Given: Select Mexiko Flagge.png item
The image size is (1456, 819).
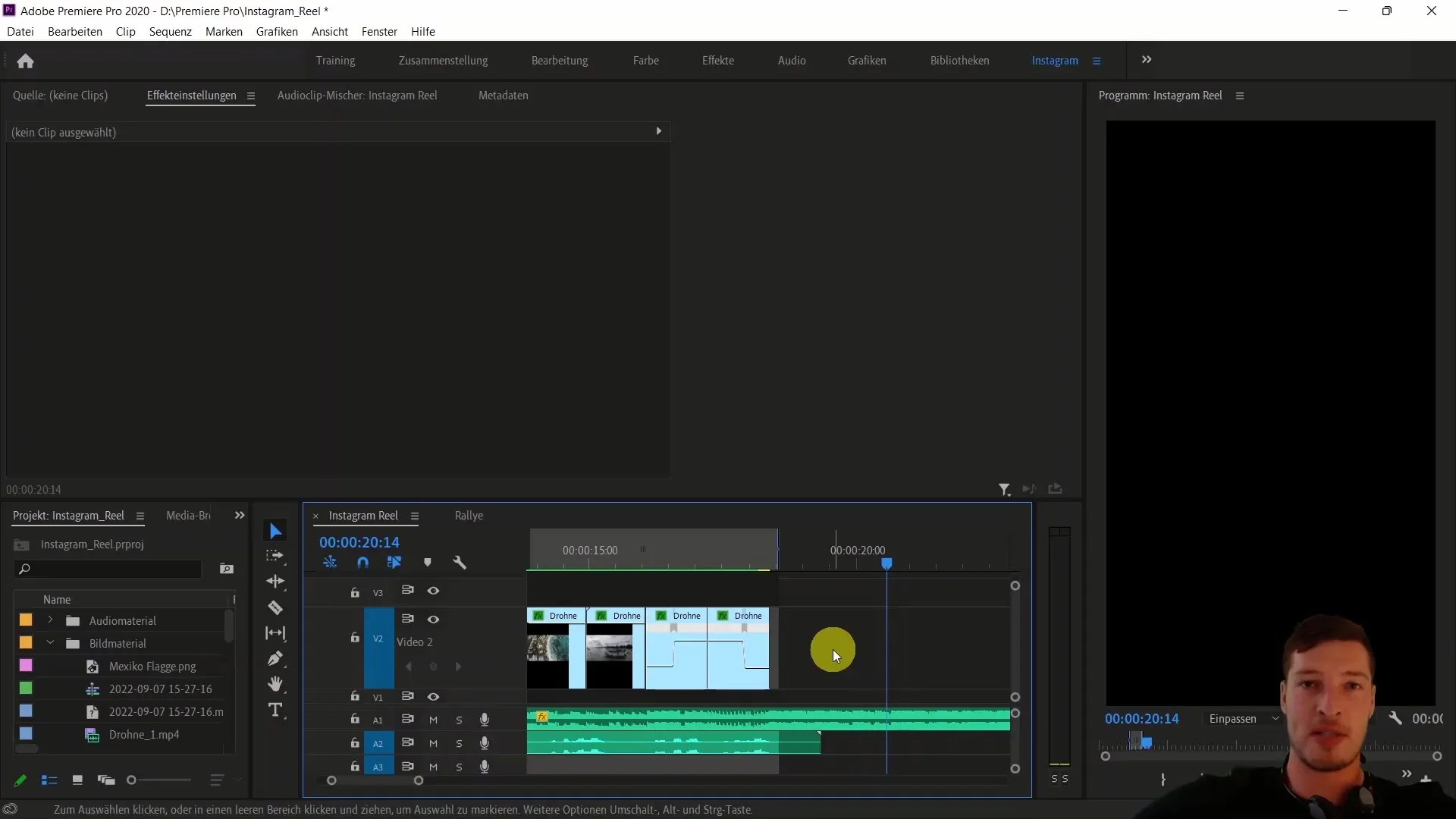Looking at the screenshot, I should click(152, 667).
